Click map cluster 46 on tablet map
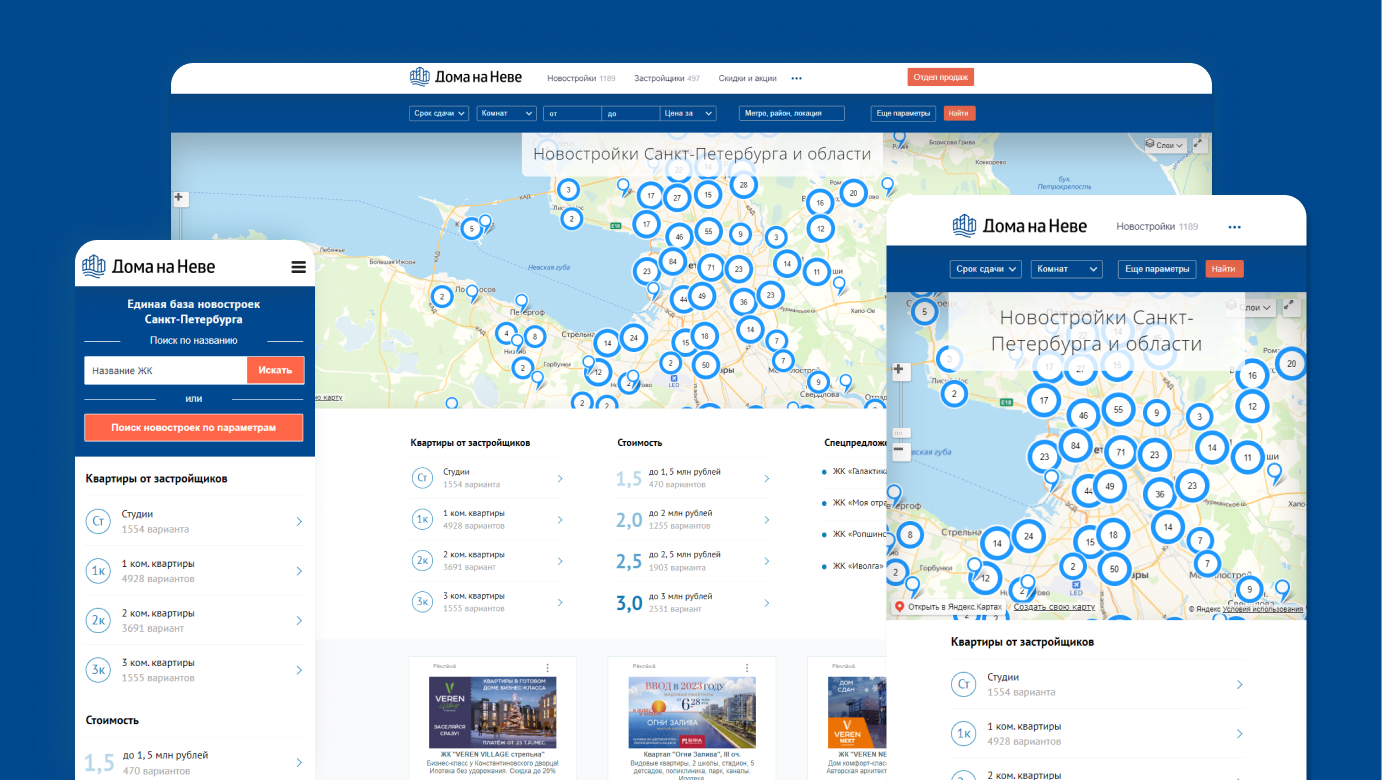1382x780 pixels. (1083, 415)
